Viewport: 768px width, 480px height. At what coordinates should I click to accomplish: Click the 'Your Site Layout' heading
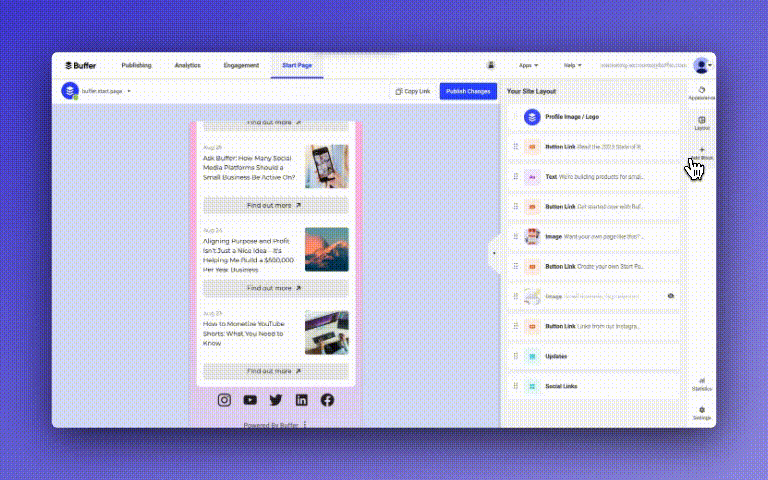531,91
